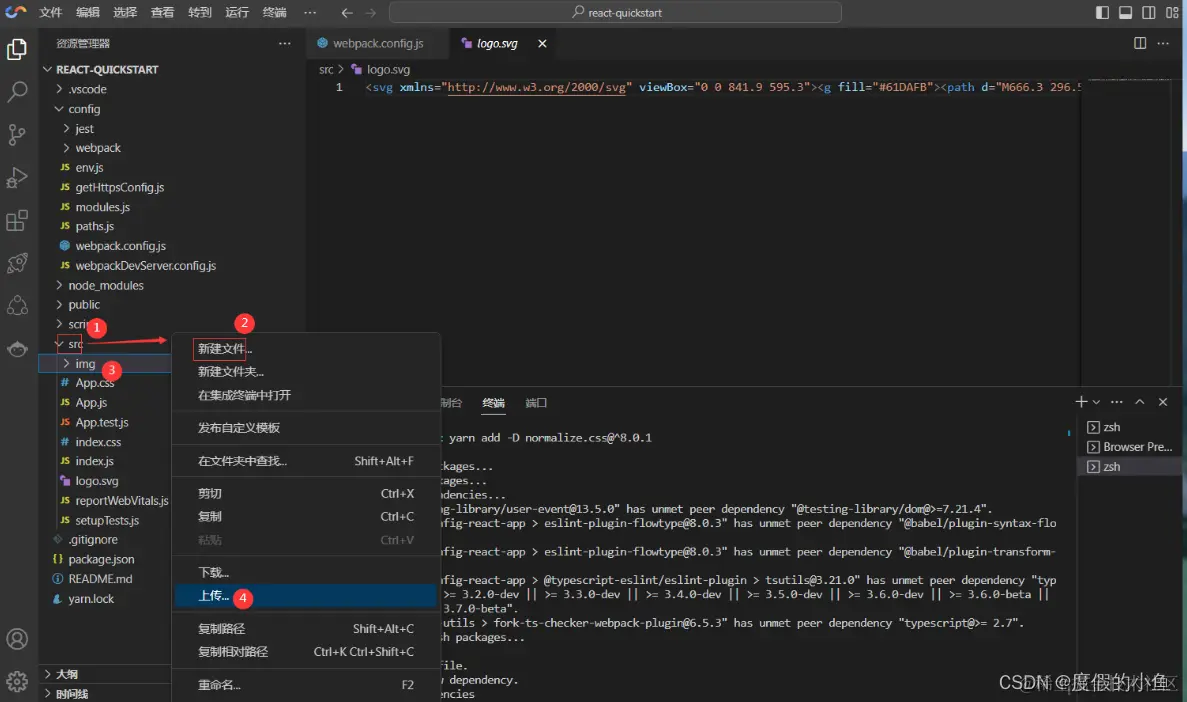
Task: Open editor more actions ellipsis
Action: [x=1163, y=43]
